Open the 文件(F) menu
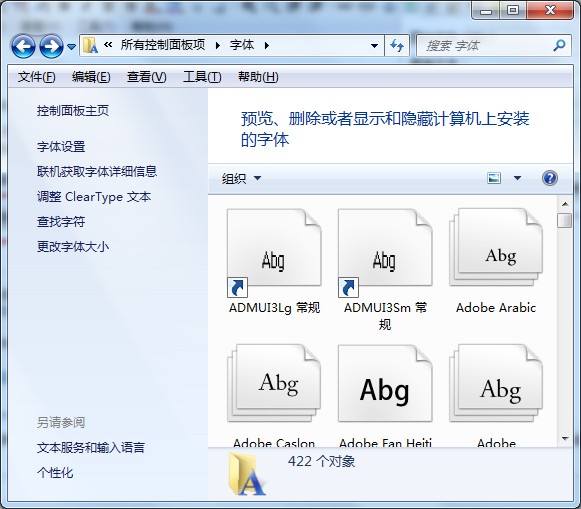 (37, 77)
